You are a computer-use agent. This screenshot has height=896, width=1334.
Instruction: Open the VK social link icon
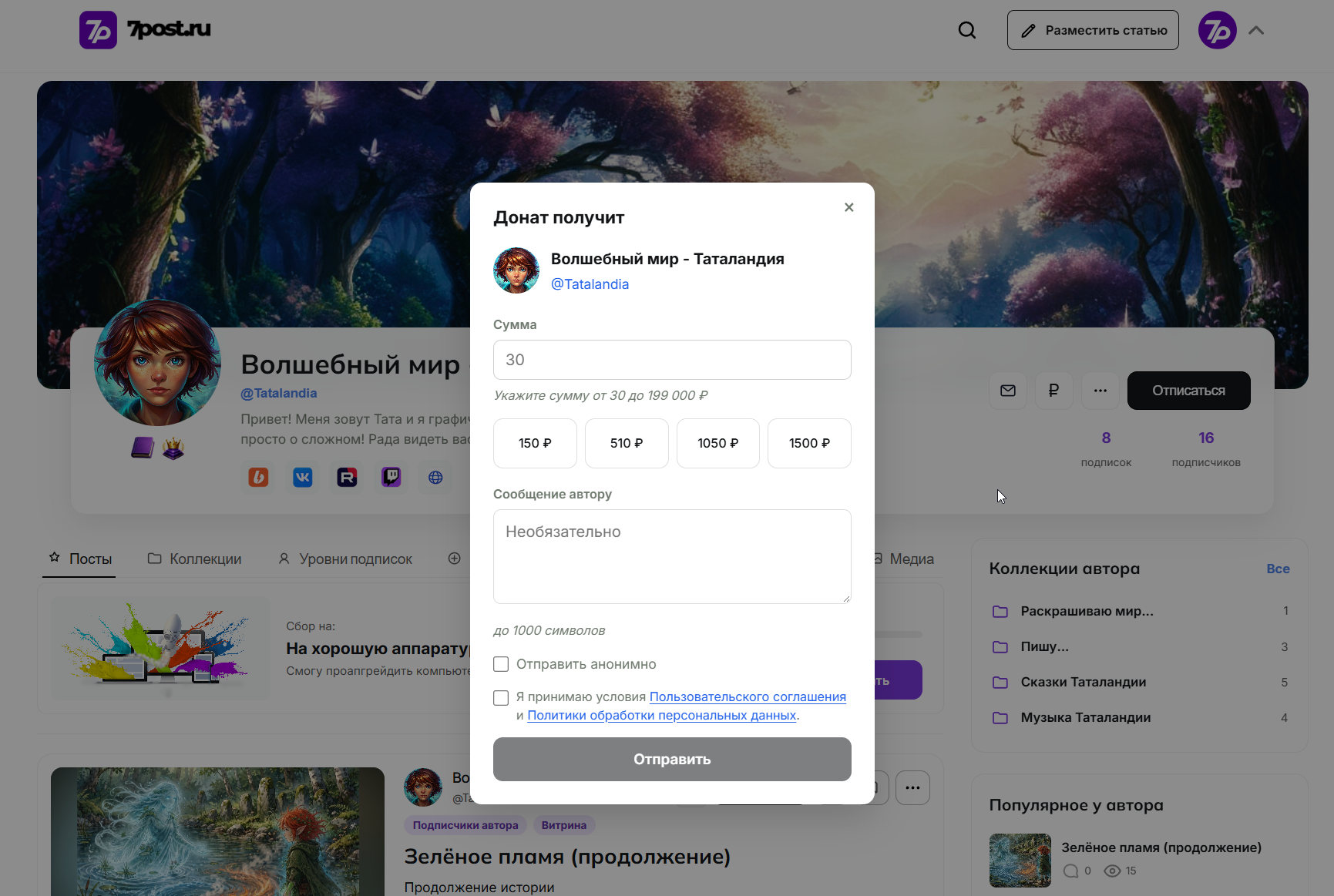pos(303,478)
